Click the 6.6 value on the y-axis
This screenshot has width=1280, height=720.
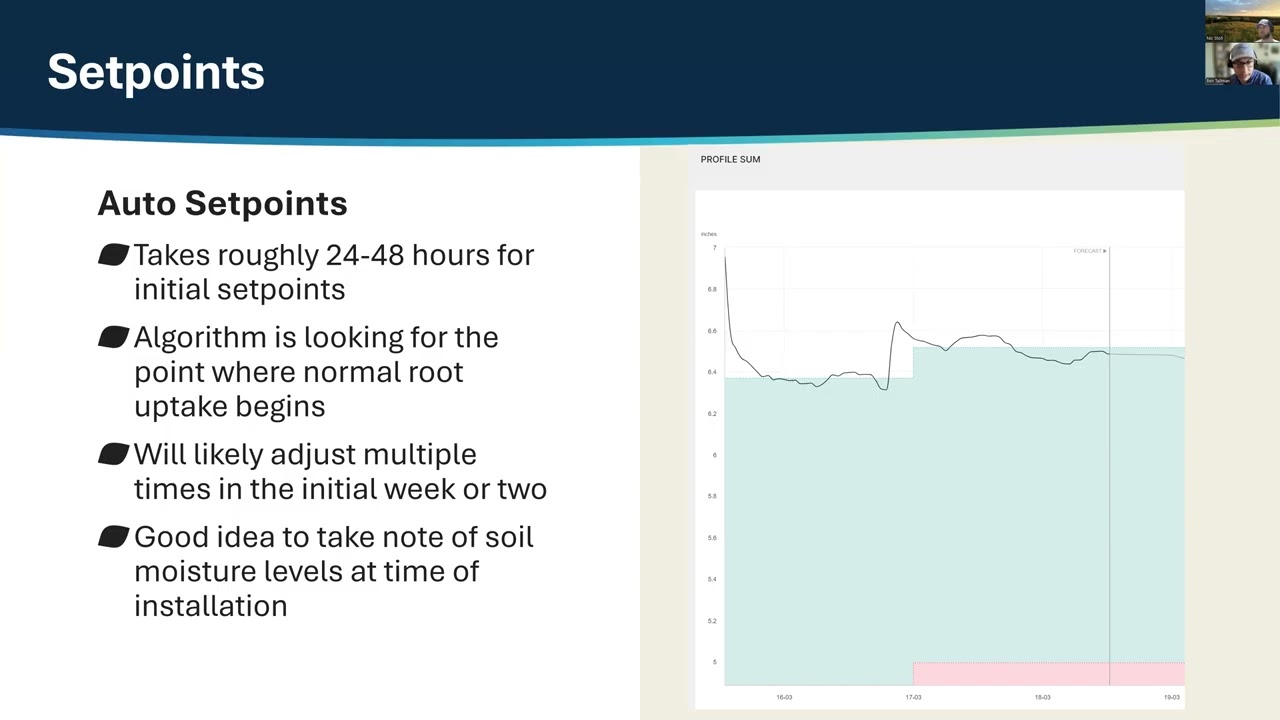(x=712, y=331)
